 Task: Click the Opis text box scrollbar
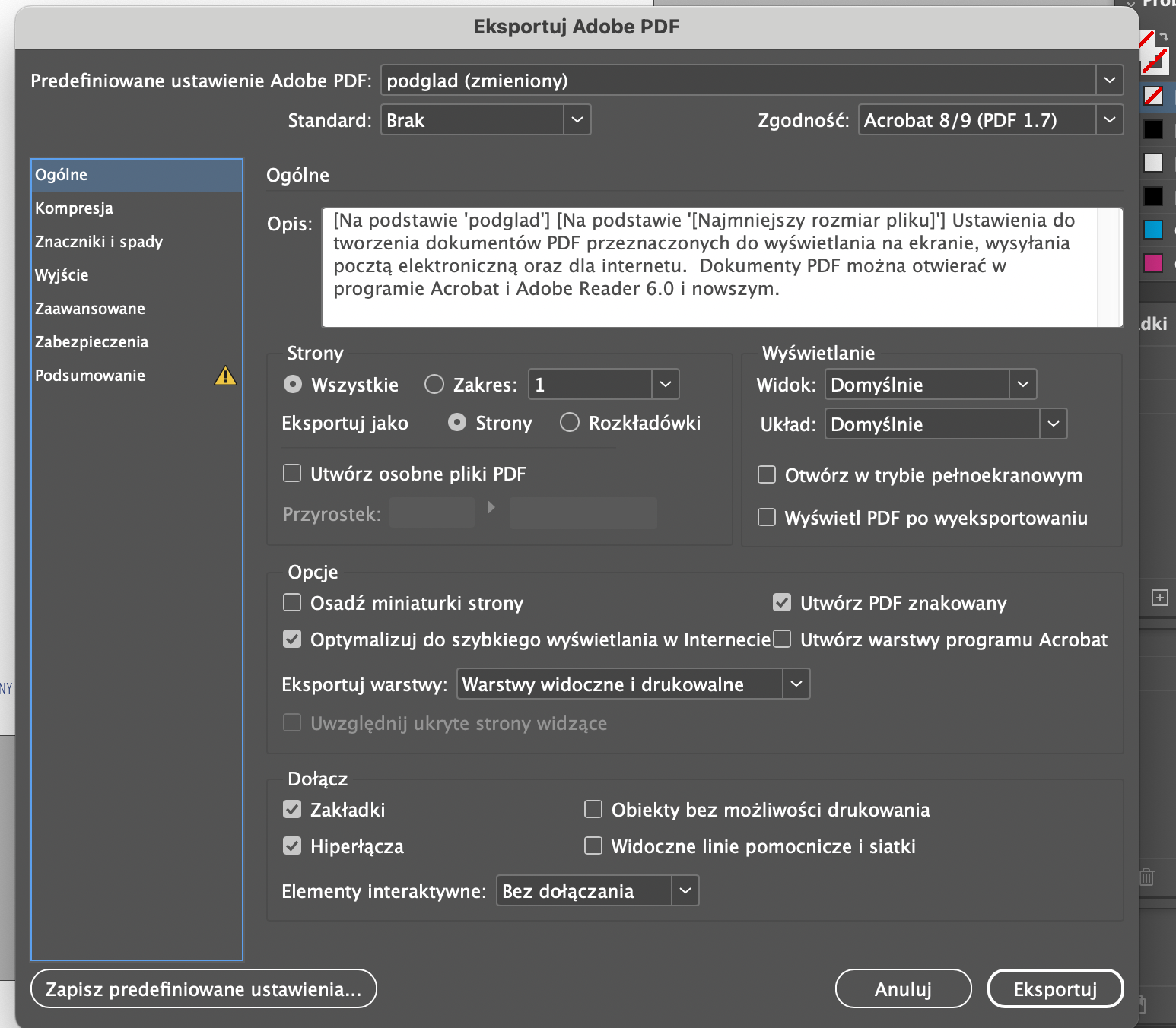coord(1111,268)
